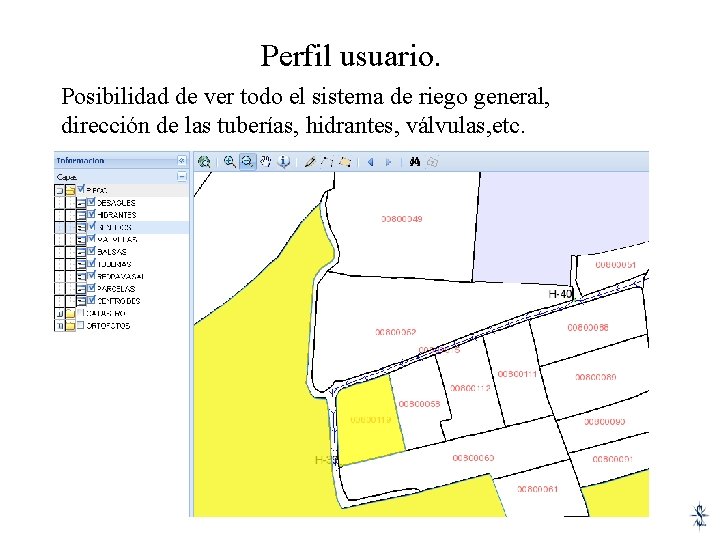The image size is (720, 540).
Task: Click the Capas section header
Action: point(121,176)
